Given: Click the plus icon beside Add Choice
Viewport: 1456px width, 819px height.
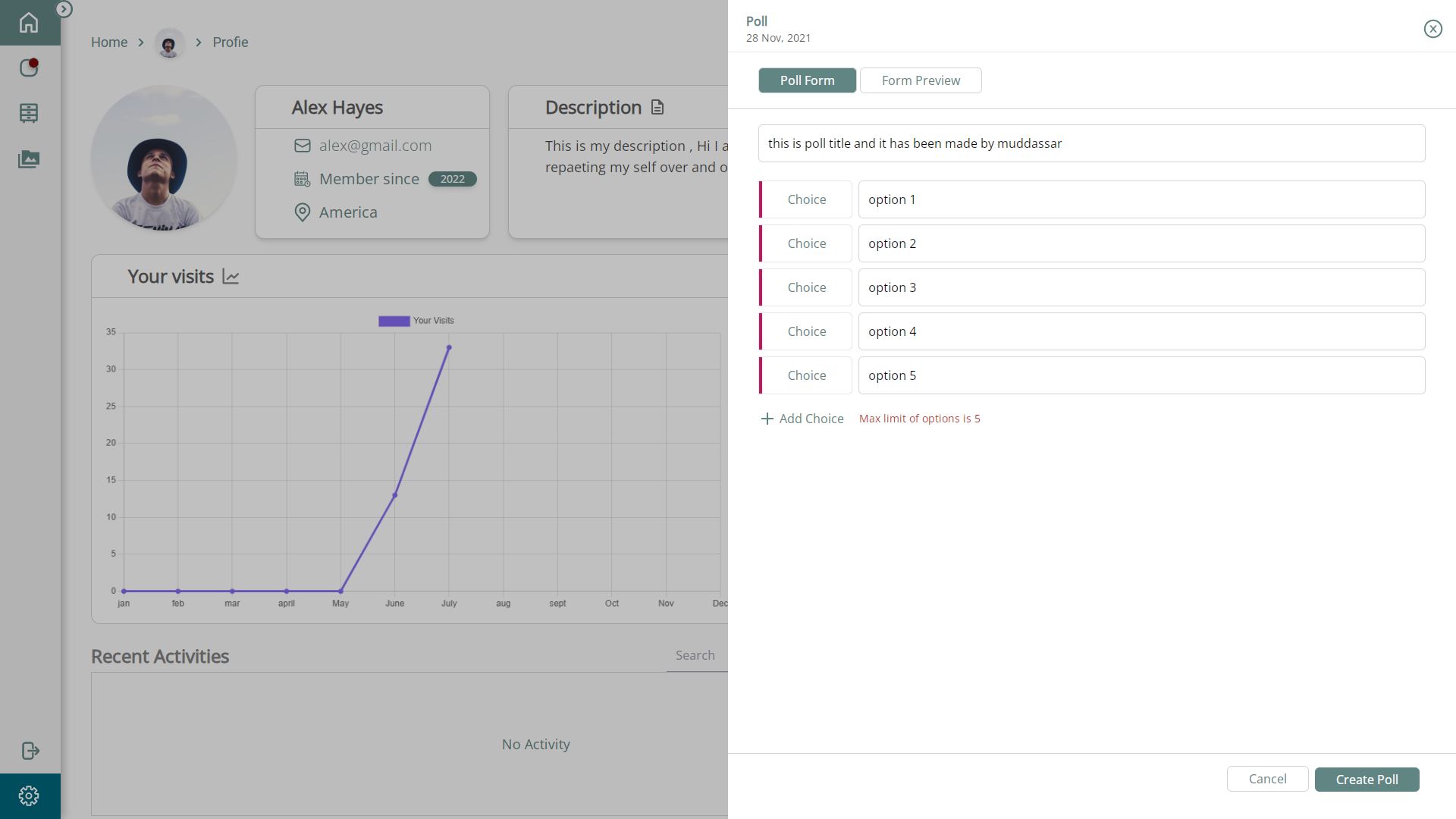Looking at the screenshot, I should click(x=767, y=419).
